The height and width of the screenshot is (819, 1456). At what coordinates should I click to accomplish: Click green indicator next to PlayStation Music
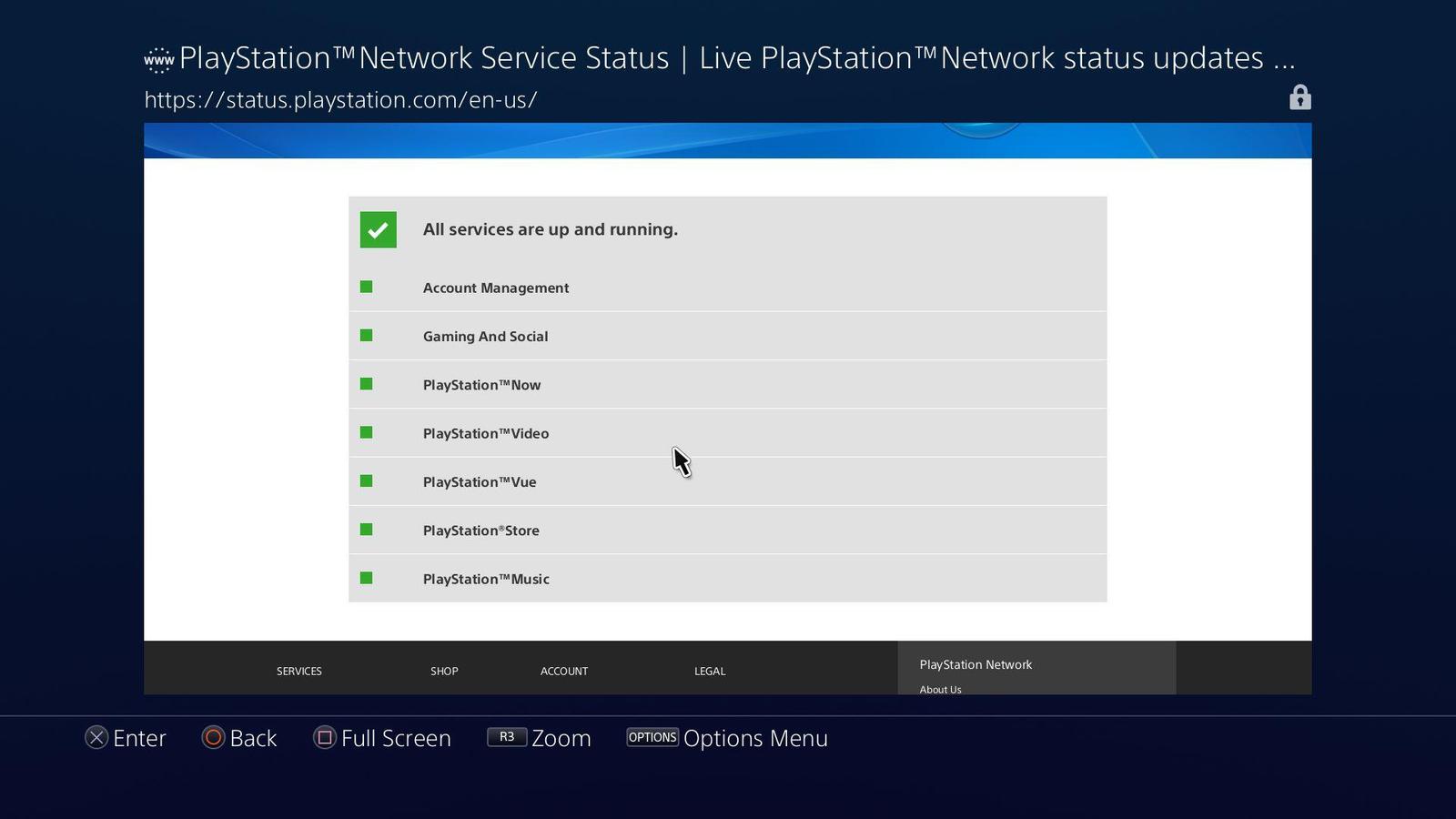(366, 578)
